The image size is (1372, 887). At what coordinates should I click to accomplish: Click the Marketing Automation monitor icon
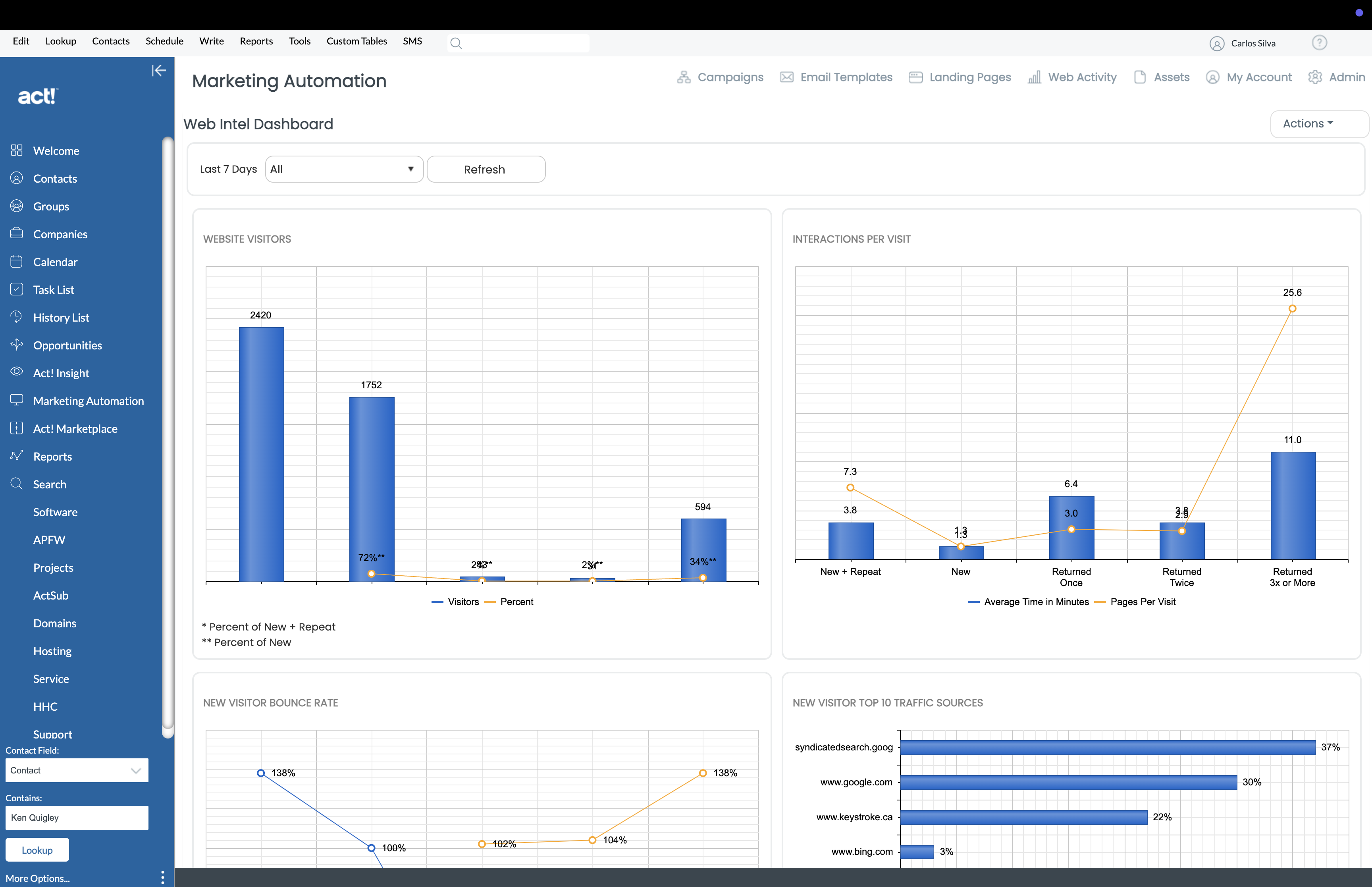click(x=17, y=400)
